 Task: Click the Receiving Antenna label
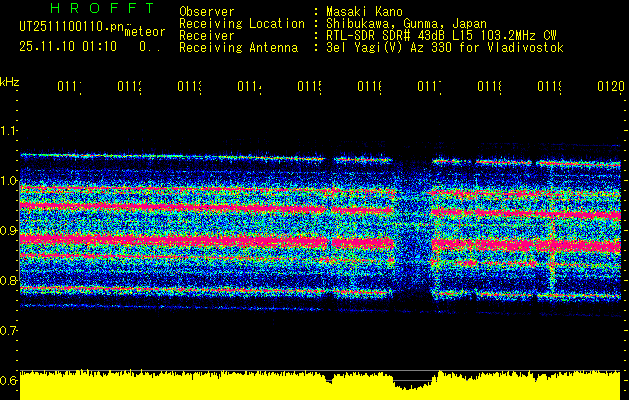[239, 48]
